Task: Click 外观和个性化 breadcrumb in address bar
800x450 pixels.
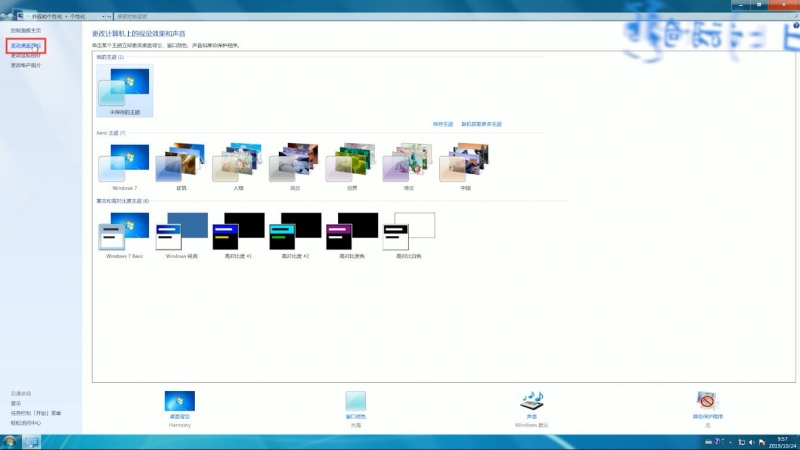Action: pyautogui.click(x=47, y=16)
